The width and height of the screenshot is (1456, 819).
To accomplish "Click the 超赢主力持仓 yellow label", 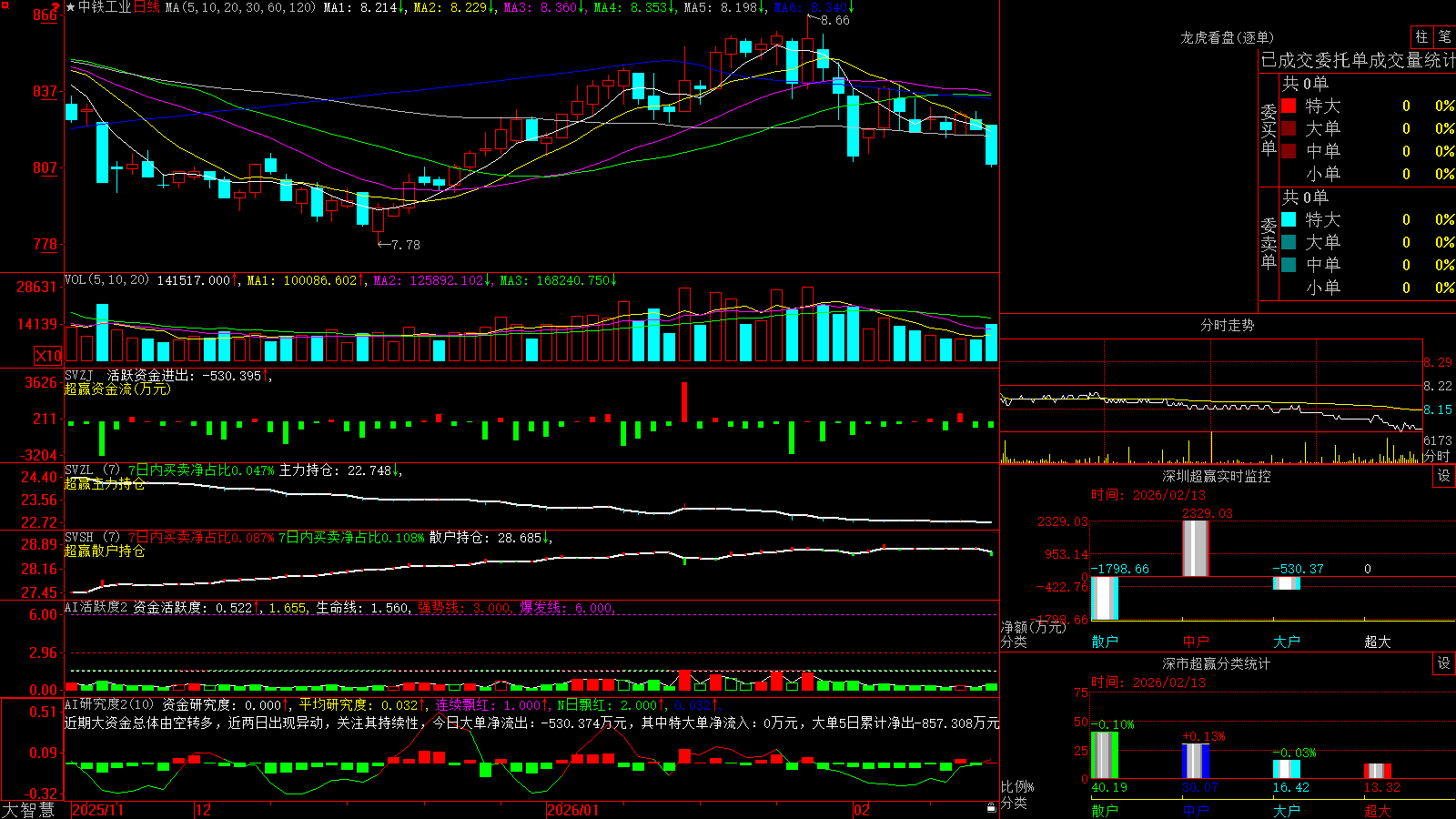I will click(105, 483).
